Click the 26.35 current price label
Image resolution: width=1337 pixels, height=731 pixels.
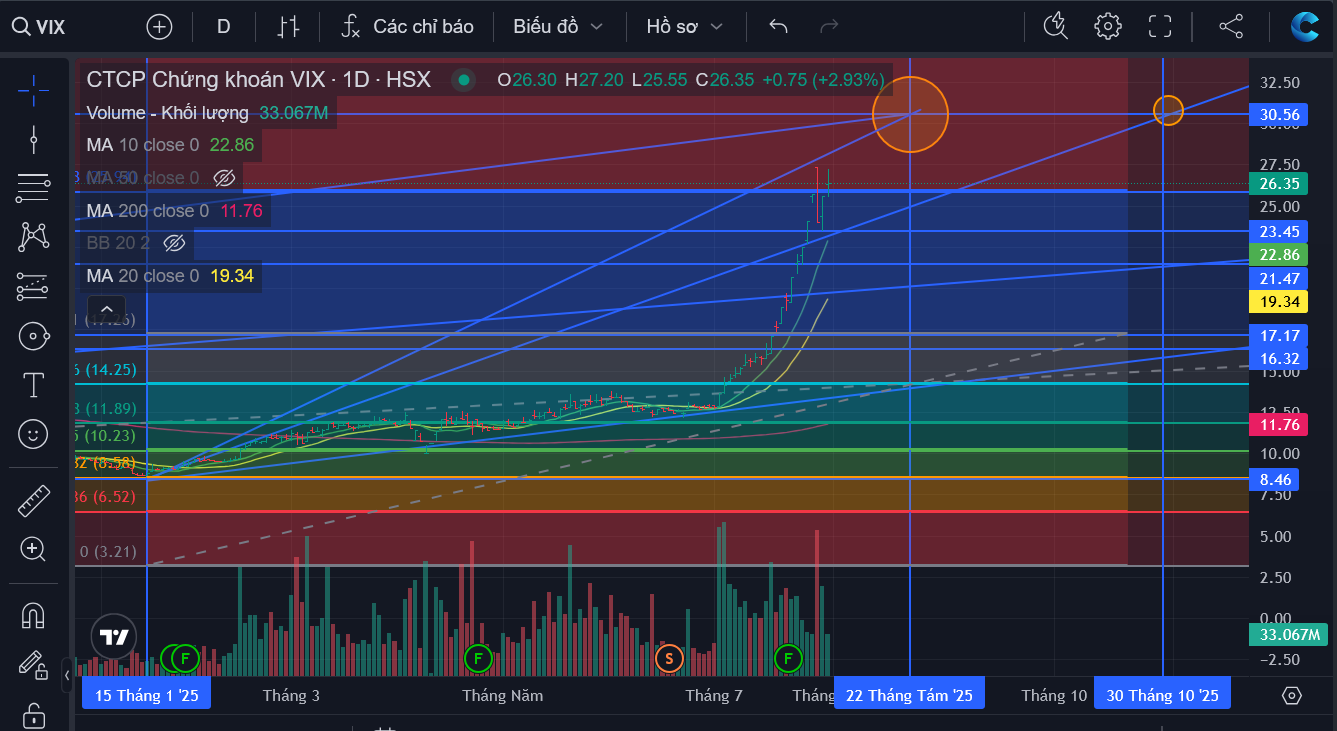pyautogui.click(x=1279, y=184)
